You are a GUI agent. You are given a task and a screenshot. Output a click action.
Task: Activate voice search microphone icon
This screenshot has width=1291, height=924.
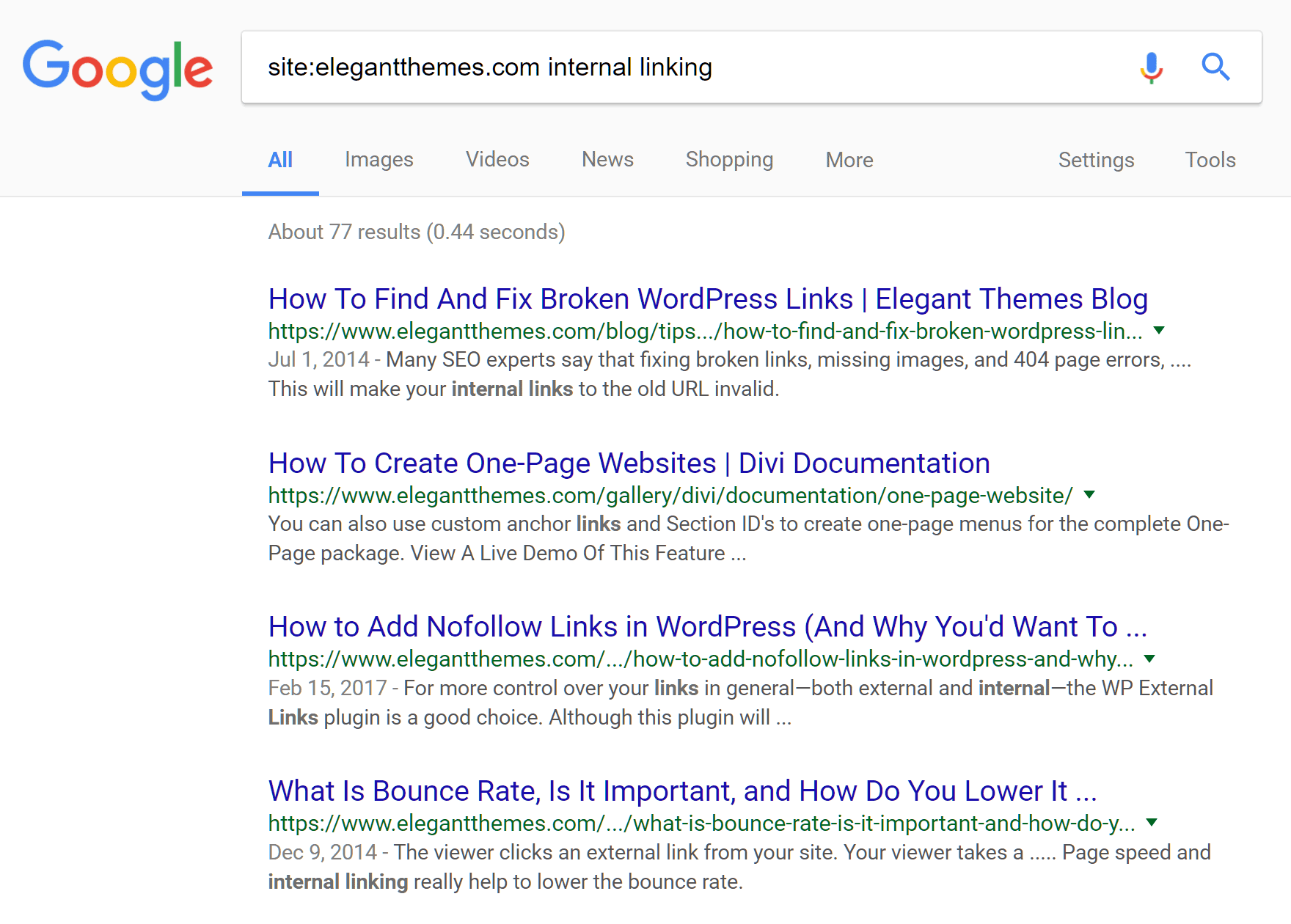pyautogui.click(x=1151, y=67)
